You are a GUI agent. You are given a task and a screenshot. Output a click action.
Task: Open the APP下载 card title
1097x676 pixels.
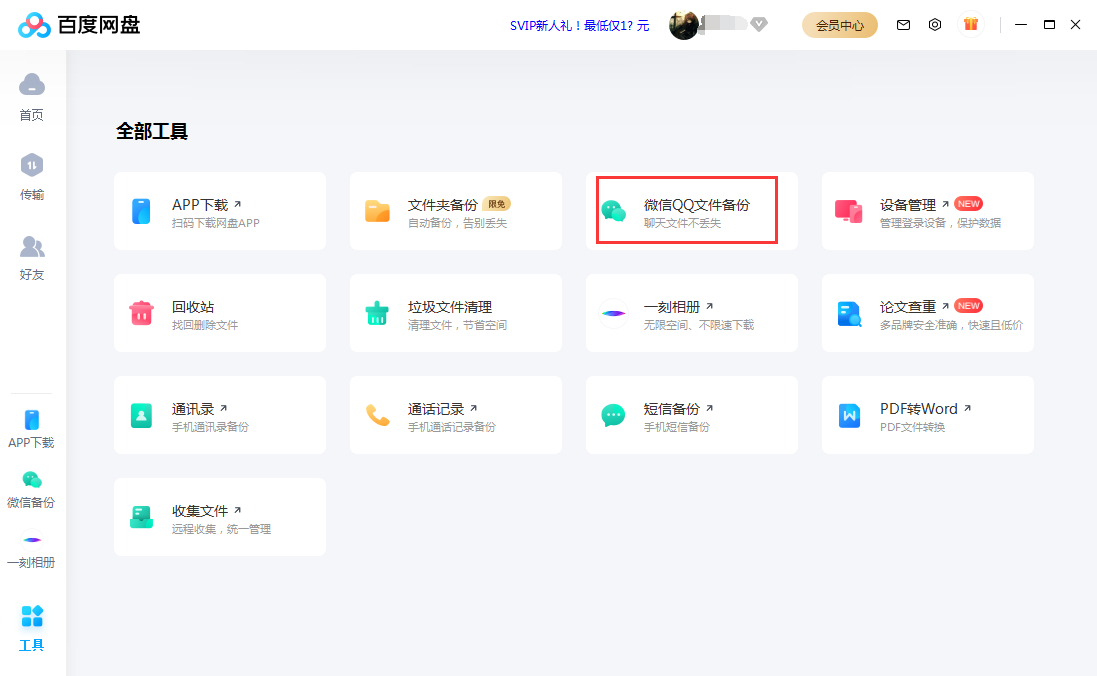[x=200, y=204]
